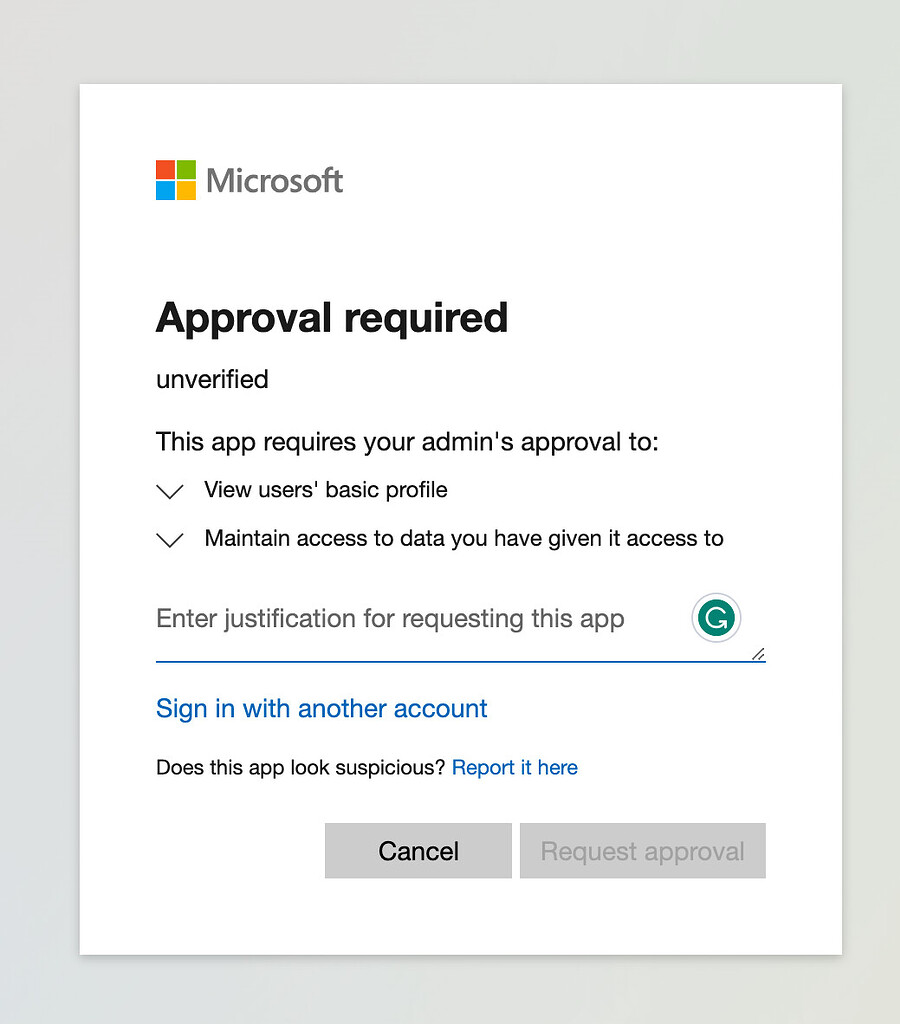Click the blue square of Microsoft logo
Image resolution: width=900 pixels, height=1024 pixels.
tap(165, 190)
